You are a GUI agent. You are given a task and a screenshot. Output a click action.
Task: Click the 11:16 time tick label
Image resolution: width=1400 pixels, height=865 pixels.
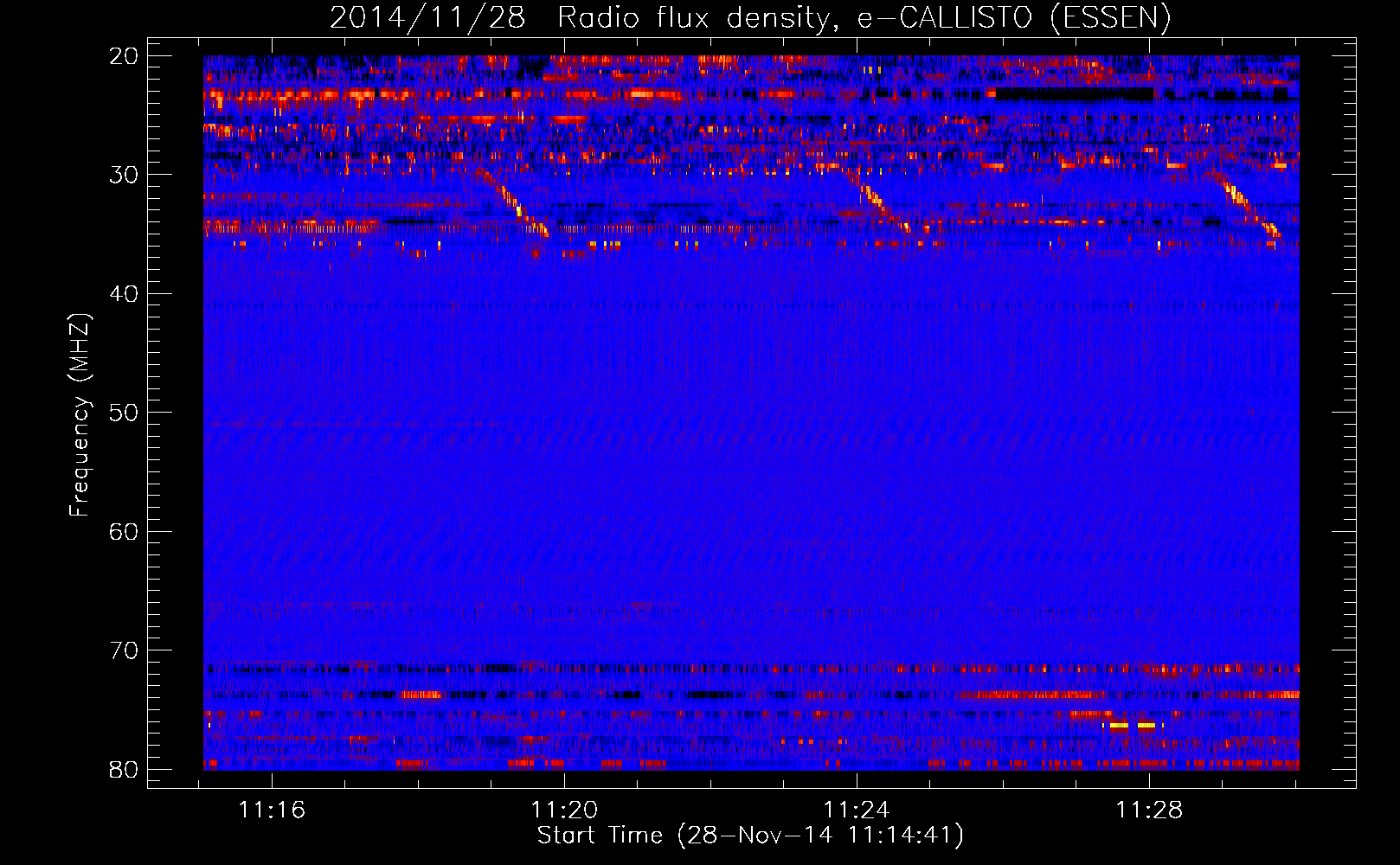(x=272, y=811)
